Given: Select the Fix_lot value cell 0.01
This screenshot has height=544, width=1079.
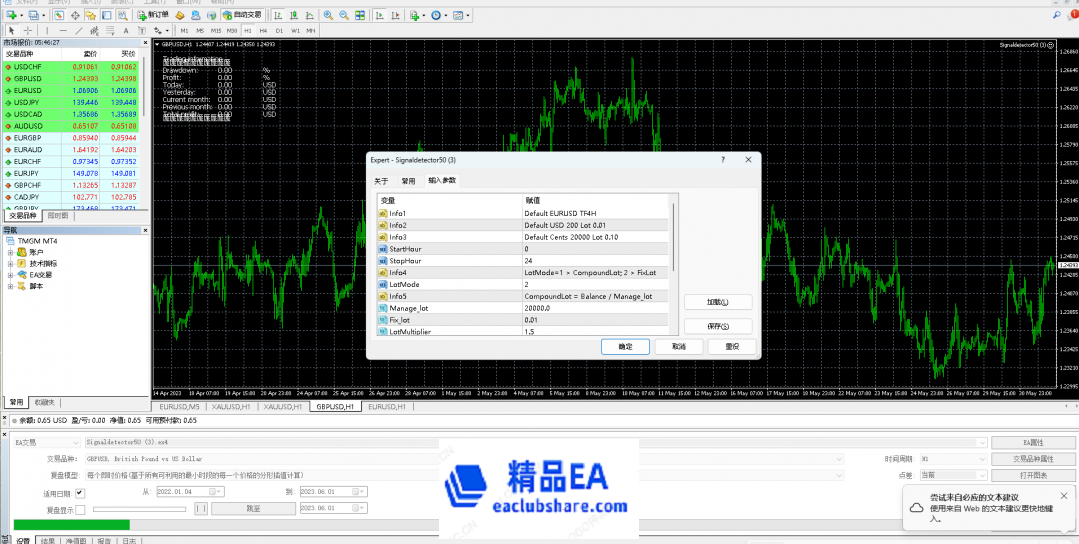Looking at the screenshot, I should (597, 320).
